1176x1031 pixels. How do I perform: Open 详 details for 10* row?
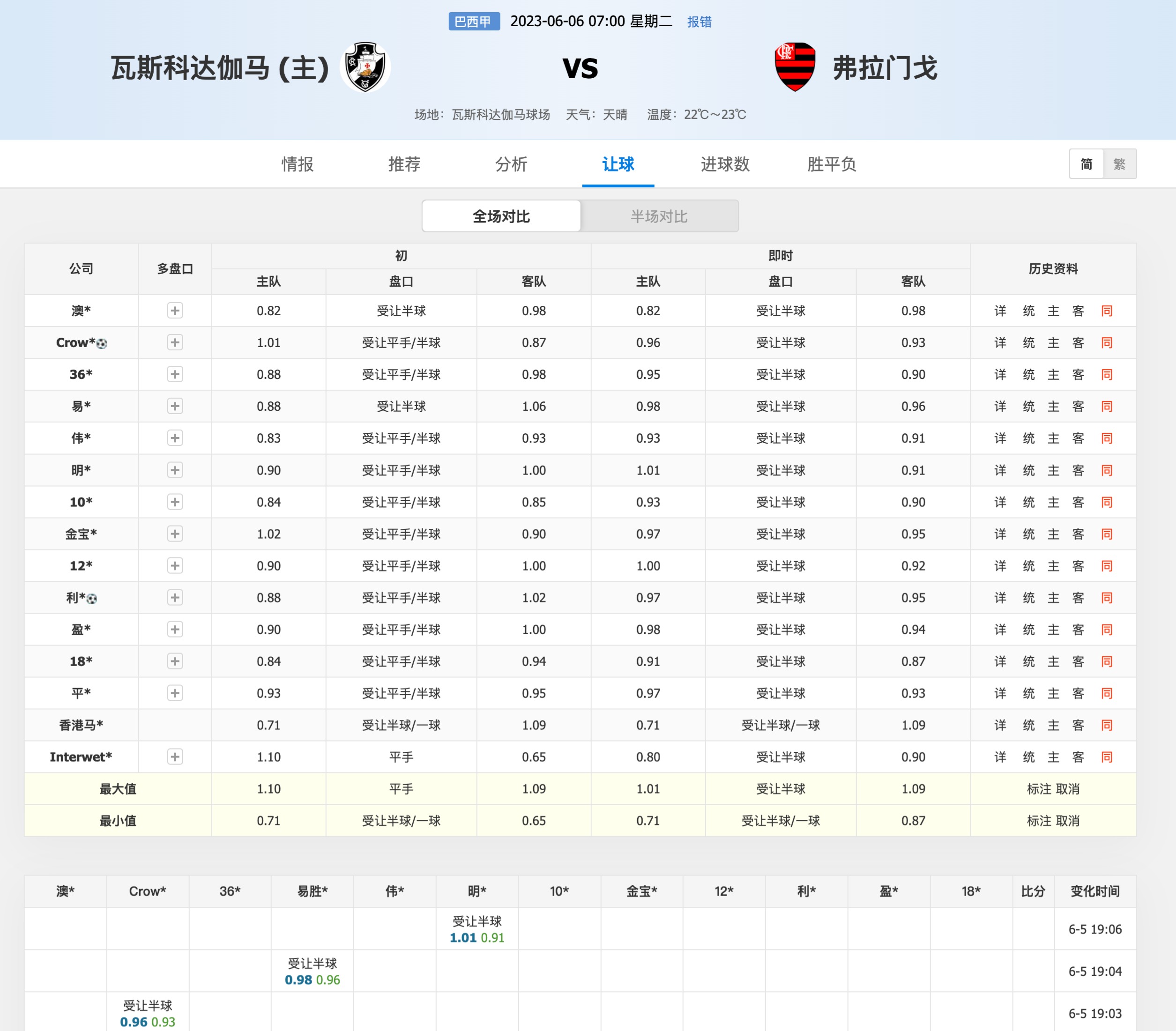[1000, 502]
